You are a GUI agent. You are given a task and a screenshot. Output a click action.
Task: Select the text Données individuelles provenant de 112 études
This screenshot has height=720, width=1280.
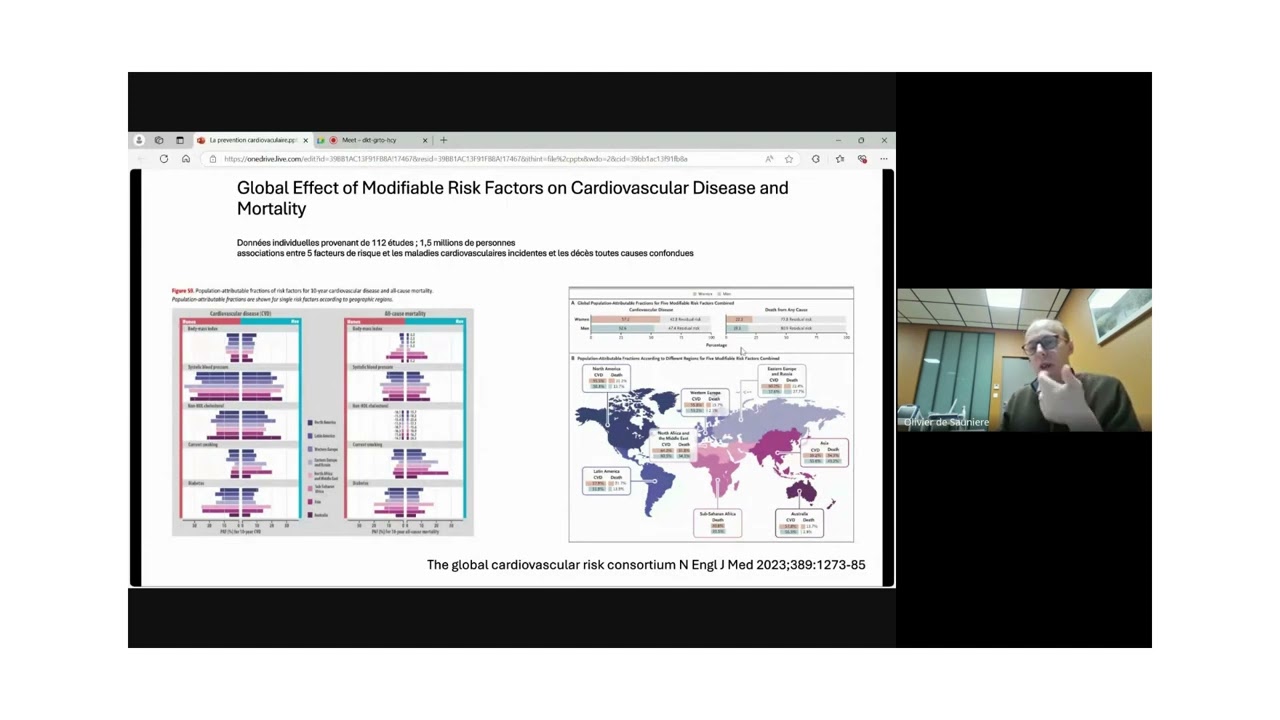pyautogui.click(x=376, y=243)
